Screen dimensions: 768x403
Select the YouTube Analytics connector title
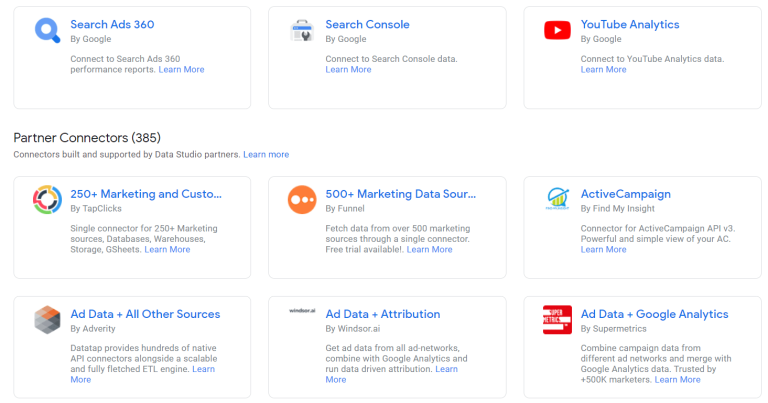[629, 24]
